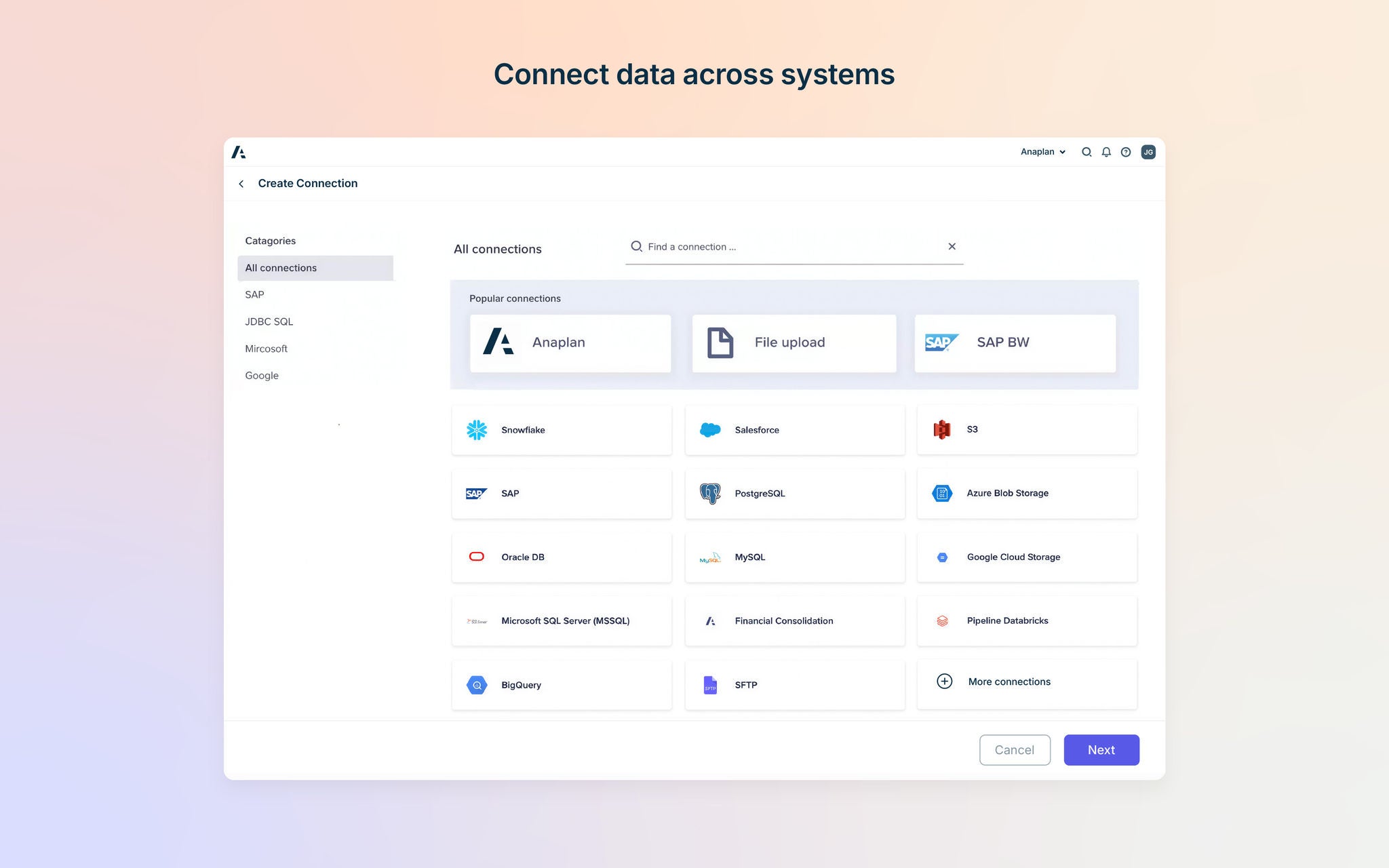Choose the SAP BW label
Image resolution: width=1389 pixels, height=868 pixels.
click(1003, 342)
